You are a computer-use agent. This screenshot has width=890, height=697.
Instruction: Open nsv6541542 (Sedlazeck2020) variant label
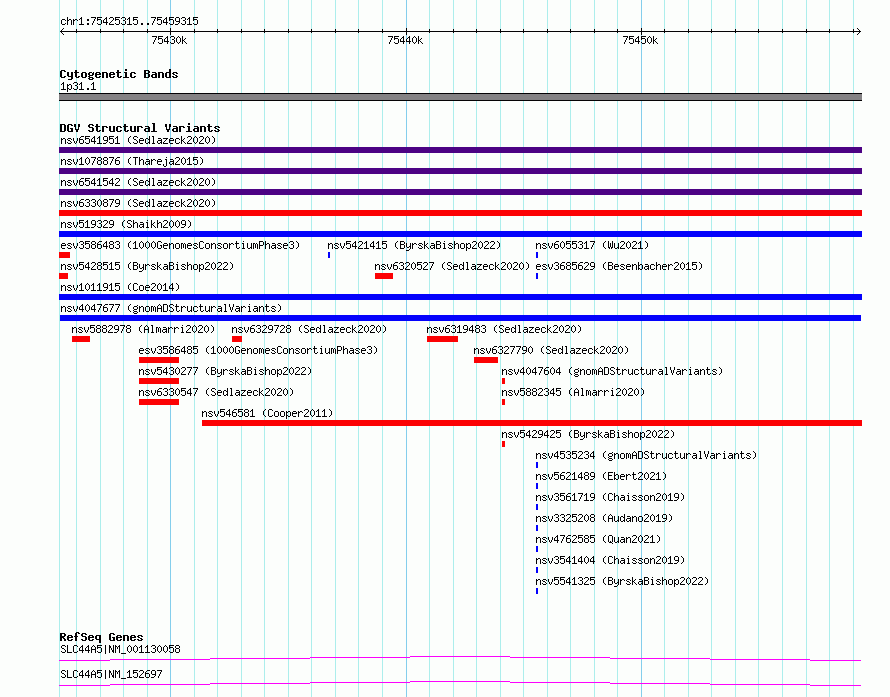click(138, 182)
